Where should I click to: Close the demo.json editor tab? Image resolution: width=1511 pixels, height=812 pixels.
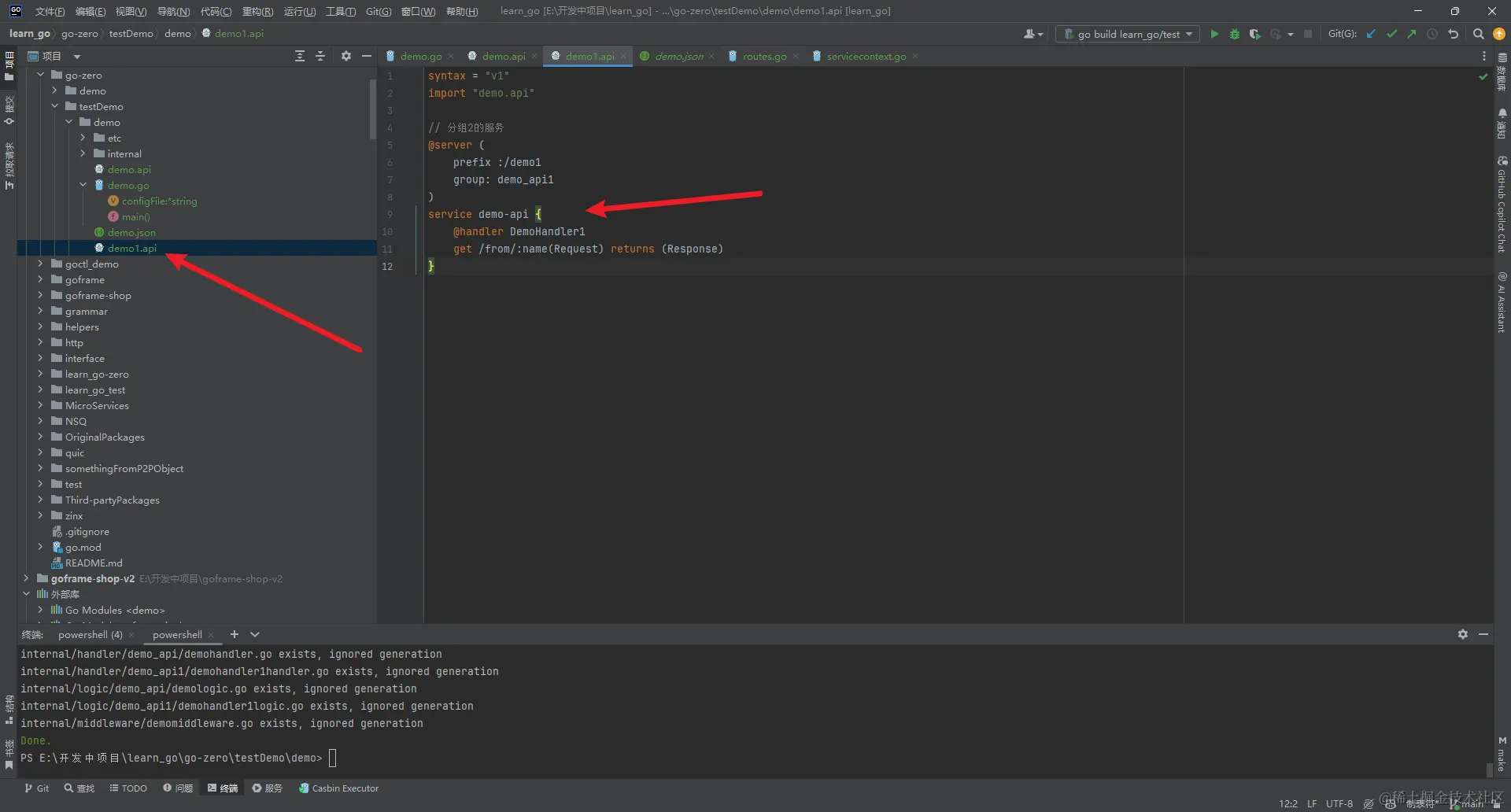pos(711,57)
